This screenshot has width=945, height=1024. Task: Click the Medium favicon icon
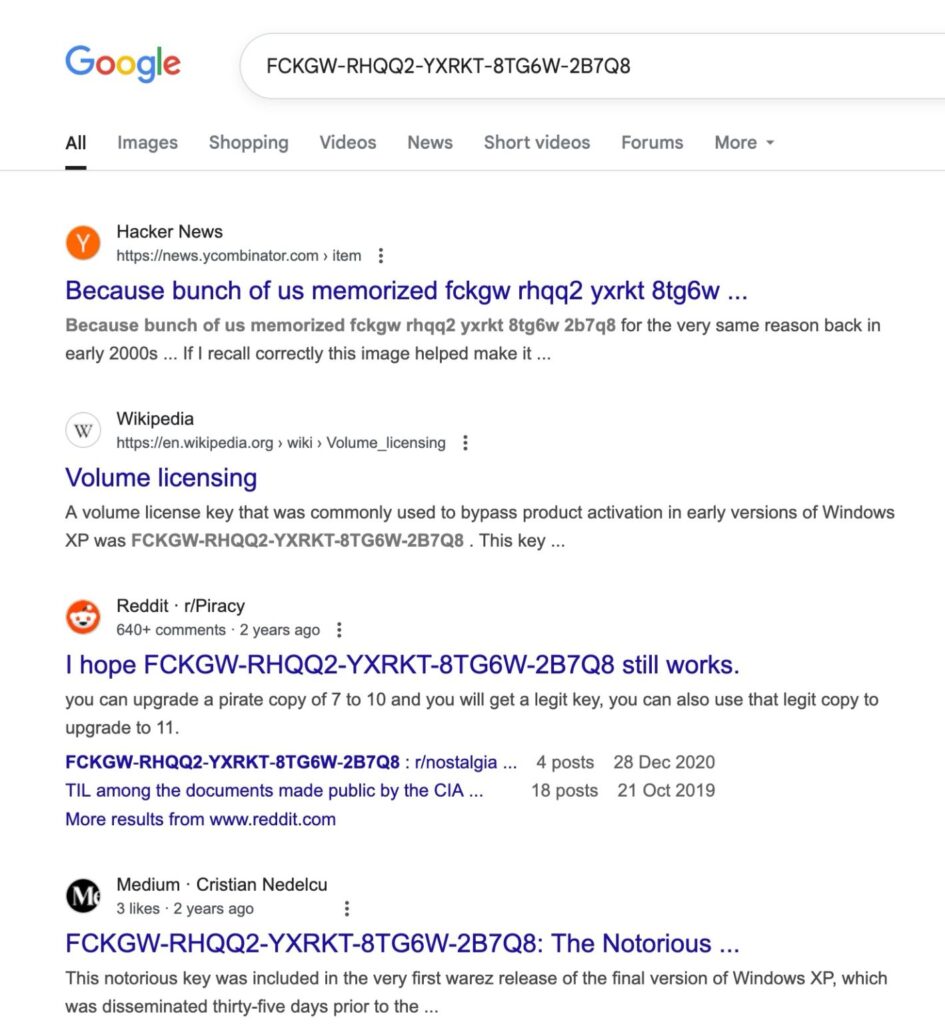[83, 896]
